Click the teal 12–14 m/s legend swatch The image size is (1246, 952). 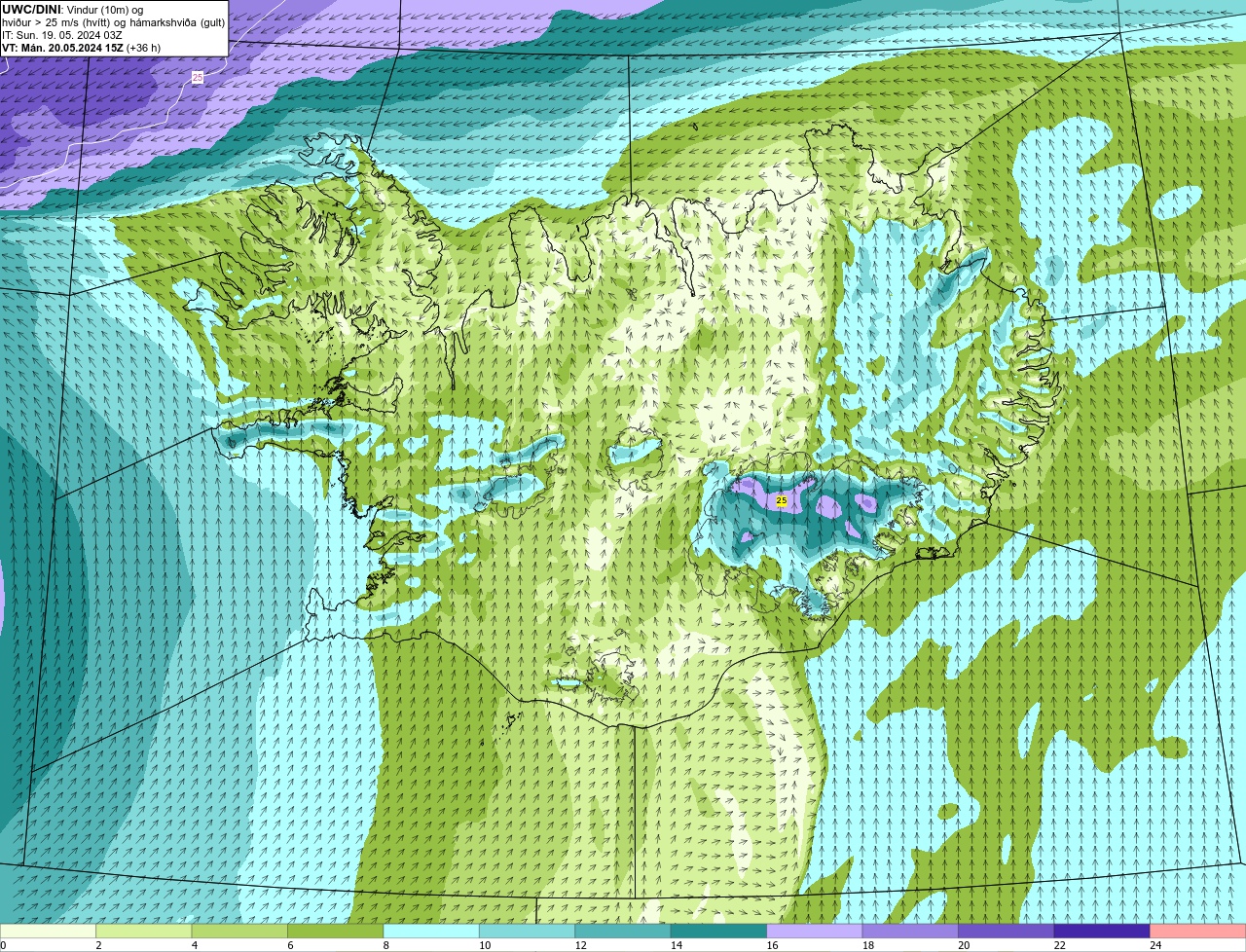623,931
